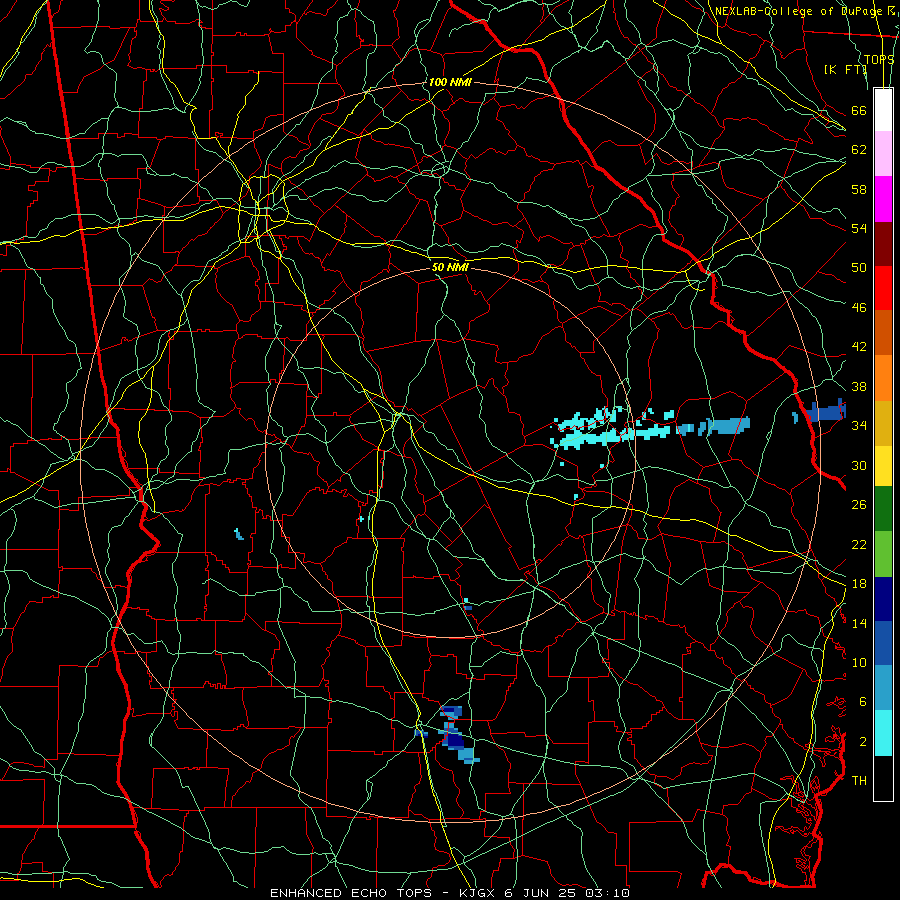Click the light green legend swatch
The height and width of the screenshot is (900, 900).
tap(883, 554)
